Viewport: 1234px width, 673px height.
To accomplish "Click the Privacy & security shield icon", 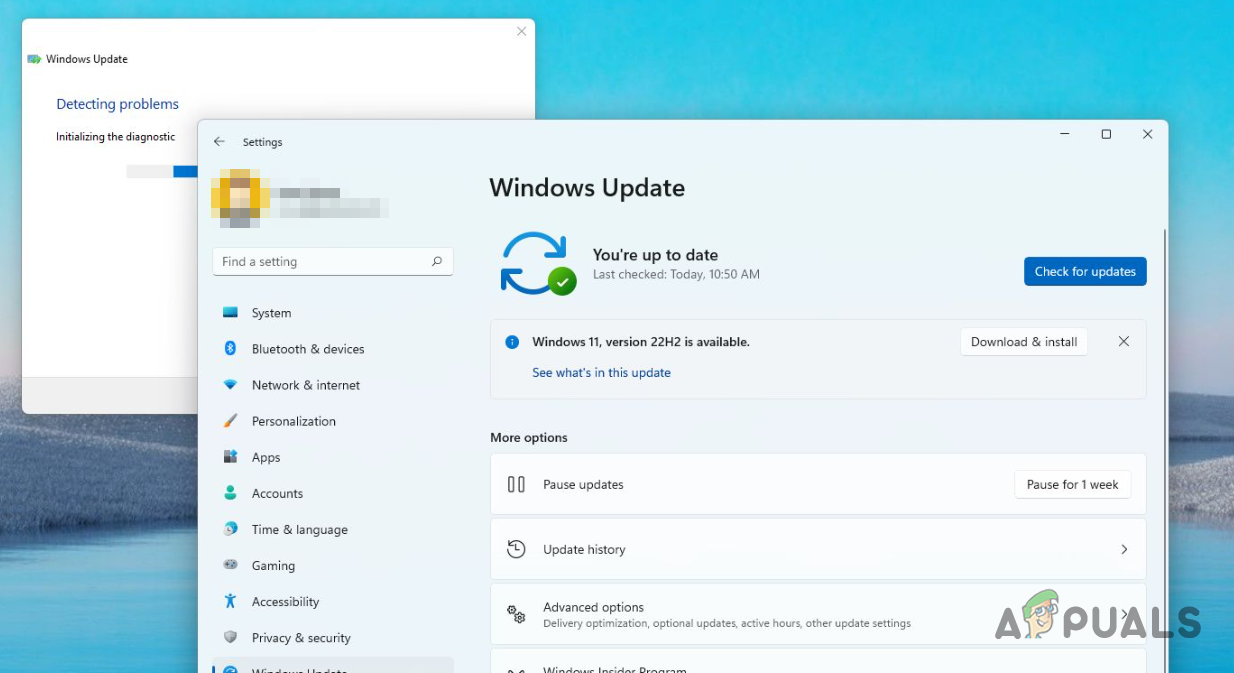I will [x=230, y=637].
